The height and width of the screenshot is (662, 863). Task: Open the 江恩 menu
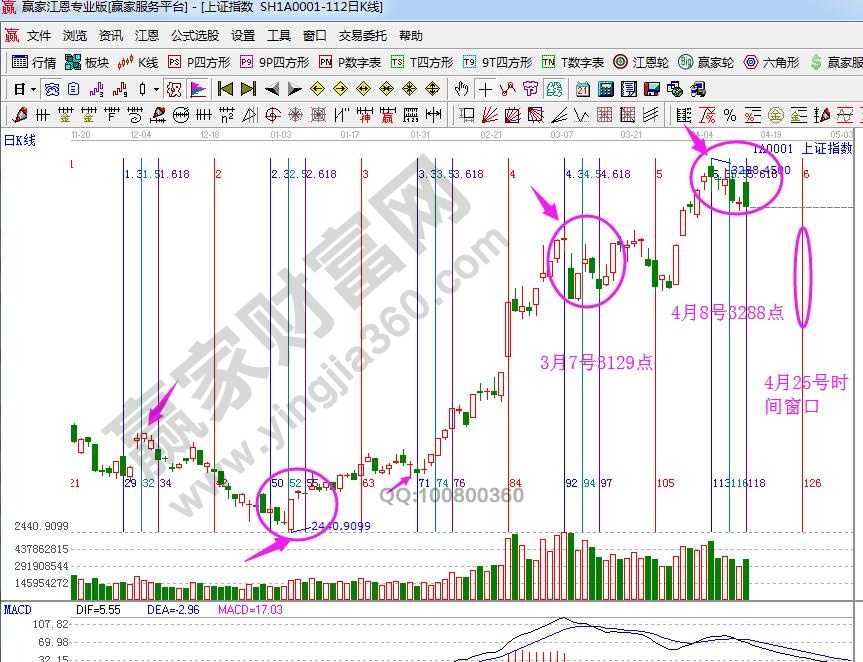pos(147,35)
